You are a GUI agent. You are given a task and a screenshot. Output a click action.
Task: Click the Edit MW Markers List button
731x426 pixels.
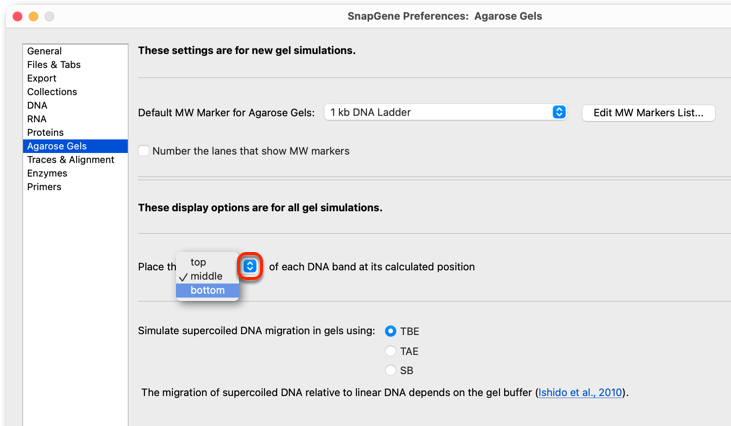click(648, 113)
